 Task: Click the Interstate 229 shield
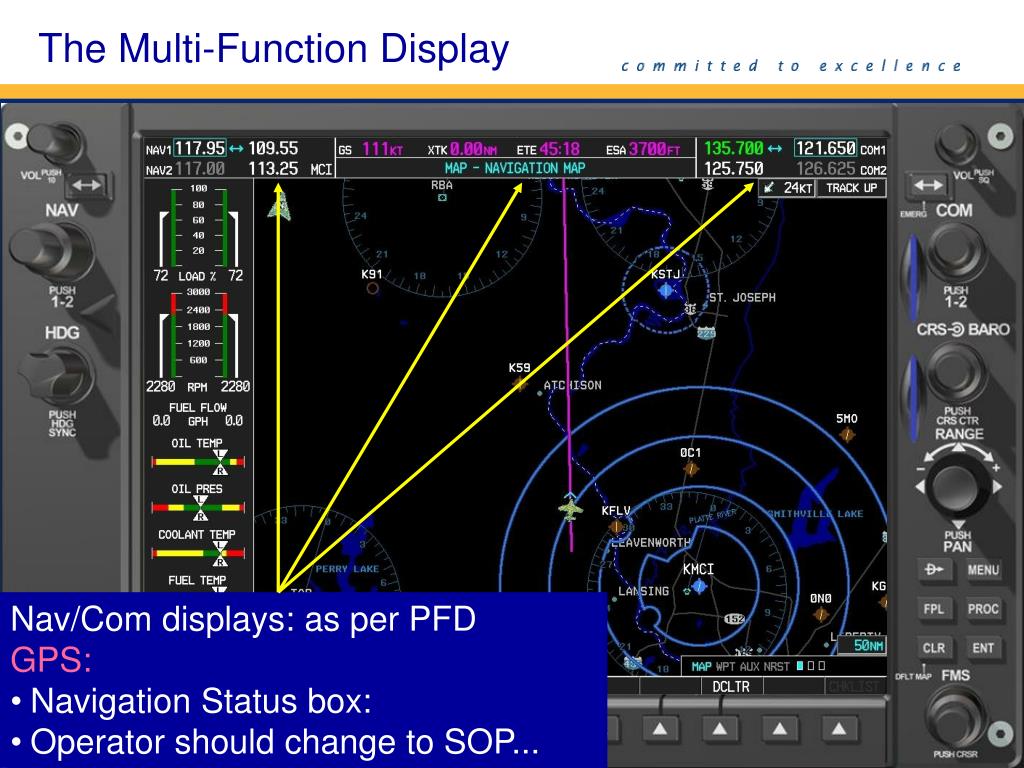[x=707, y=333]
